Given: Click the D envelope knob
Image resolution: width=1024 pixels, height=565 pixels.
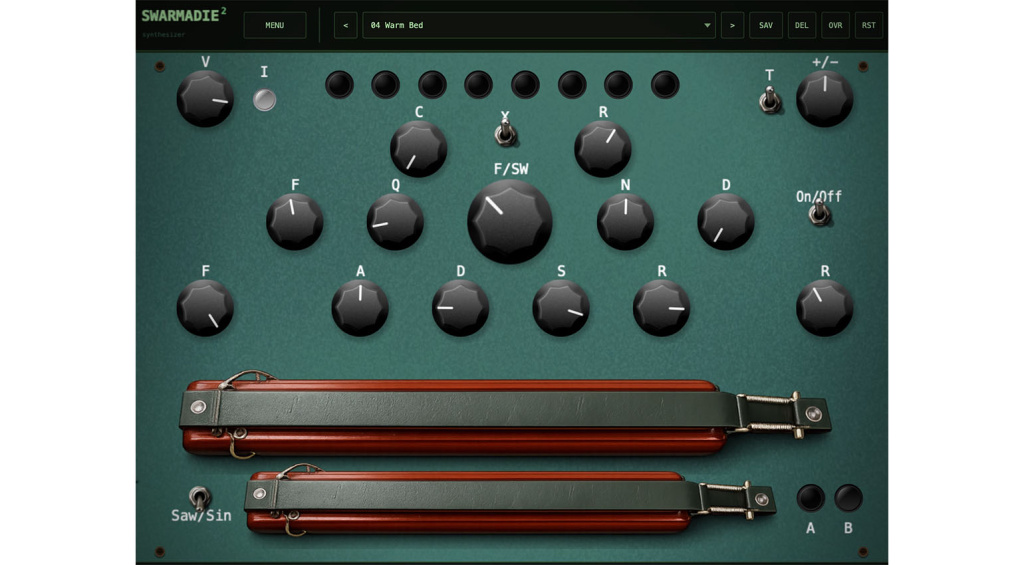Looking at the screenshot, I should (x=460, y=308).
